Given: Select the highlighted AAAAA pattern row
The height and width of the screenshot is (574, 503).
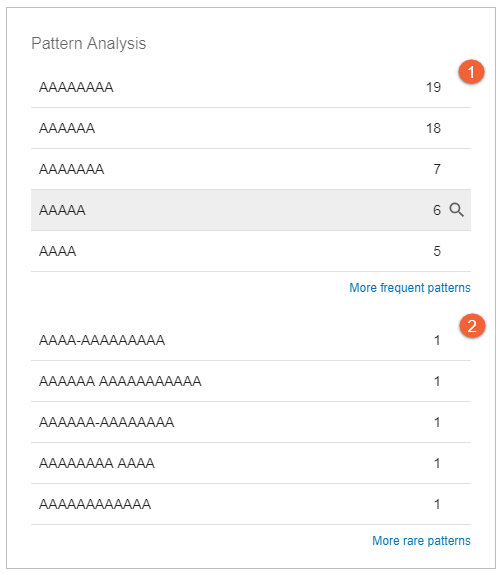Looking at the screenshot, I should [251, 210].
